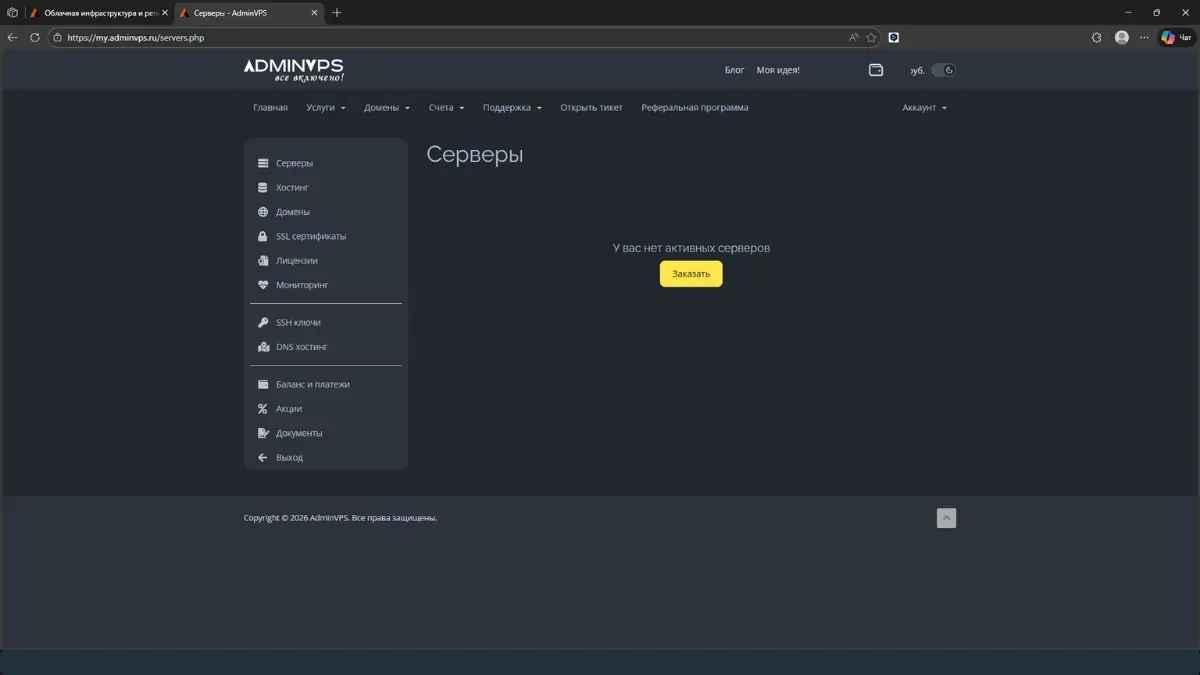Open the wallet icon in the header
This screenshot has width=1200, height=675.
(x=876, y=70)
